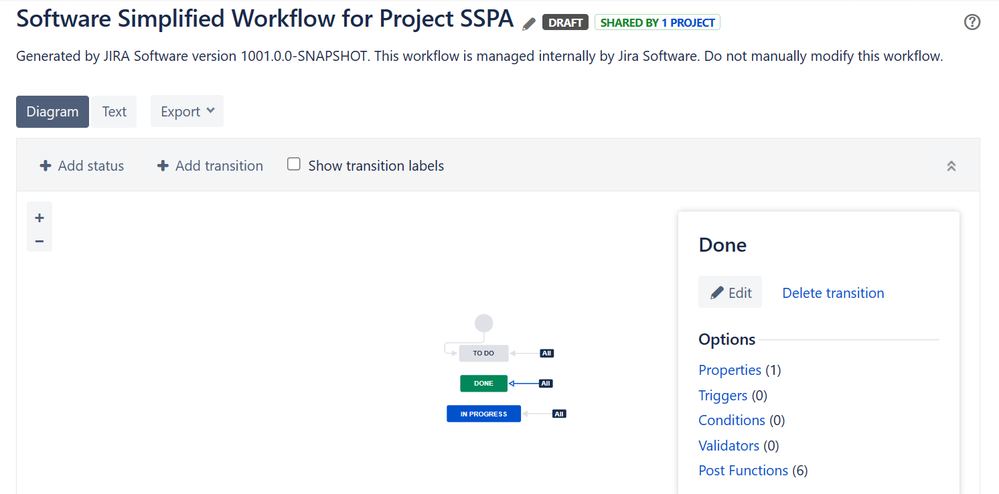
Task: Click the All tag beside DONE
Action: [545, 383]
